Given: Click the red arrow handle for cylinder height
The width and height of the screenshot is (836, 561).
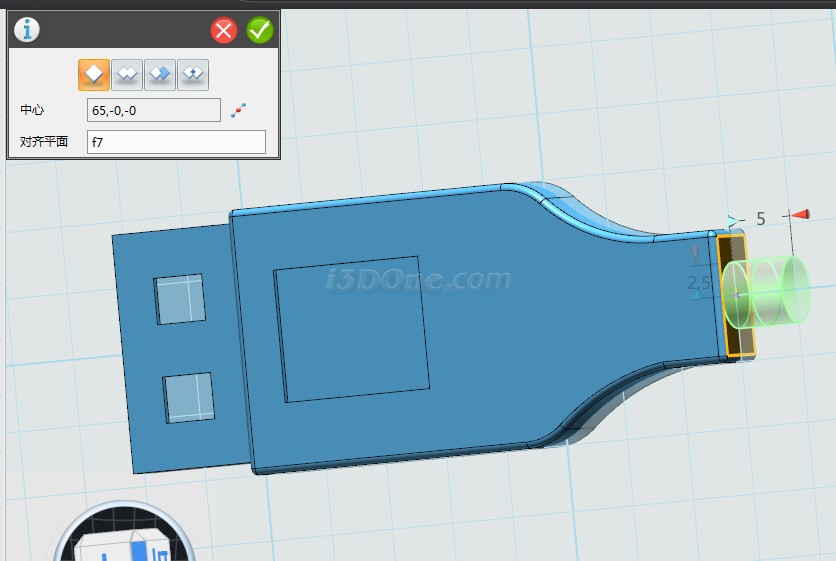Looking at the screenshot, I should click(800, 214).
